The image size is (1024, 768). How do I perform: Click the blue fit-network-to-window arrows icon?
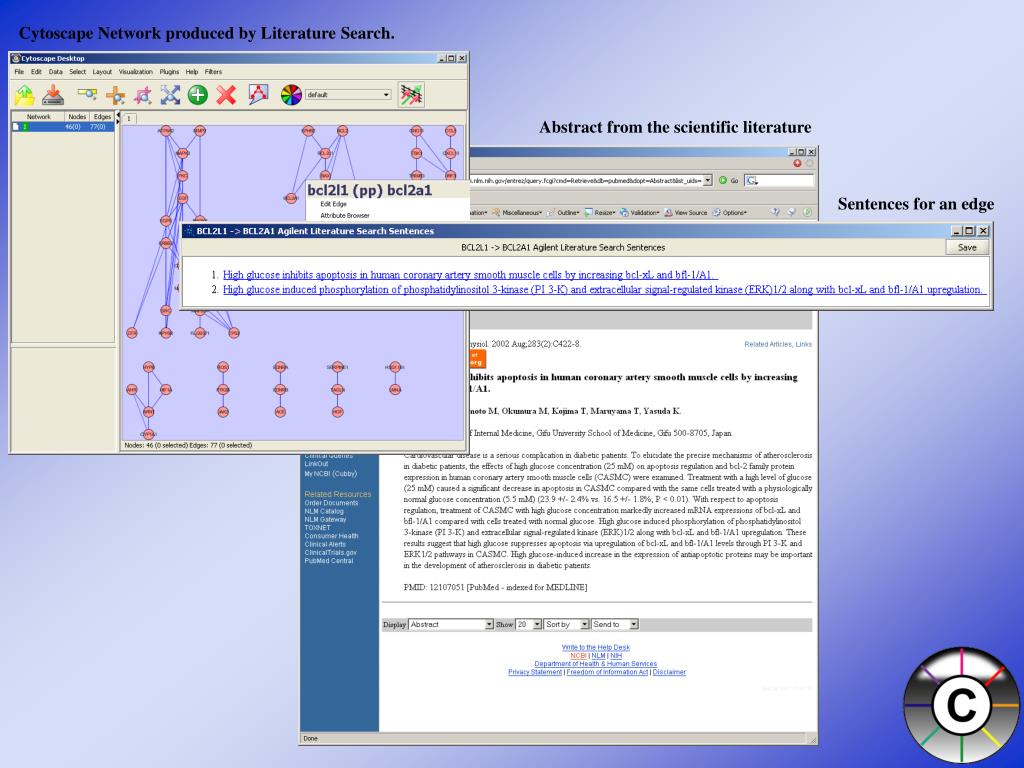tap(170, 95)
